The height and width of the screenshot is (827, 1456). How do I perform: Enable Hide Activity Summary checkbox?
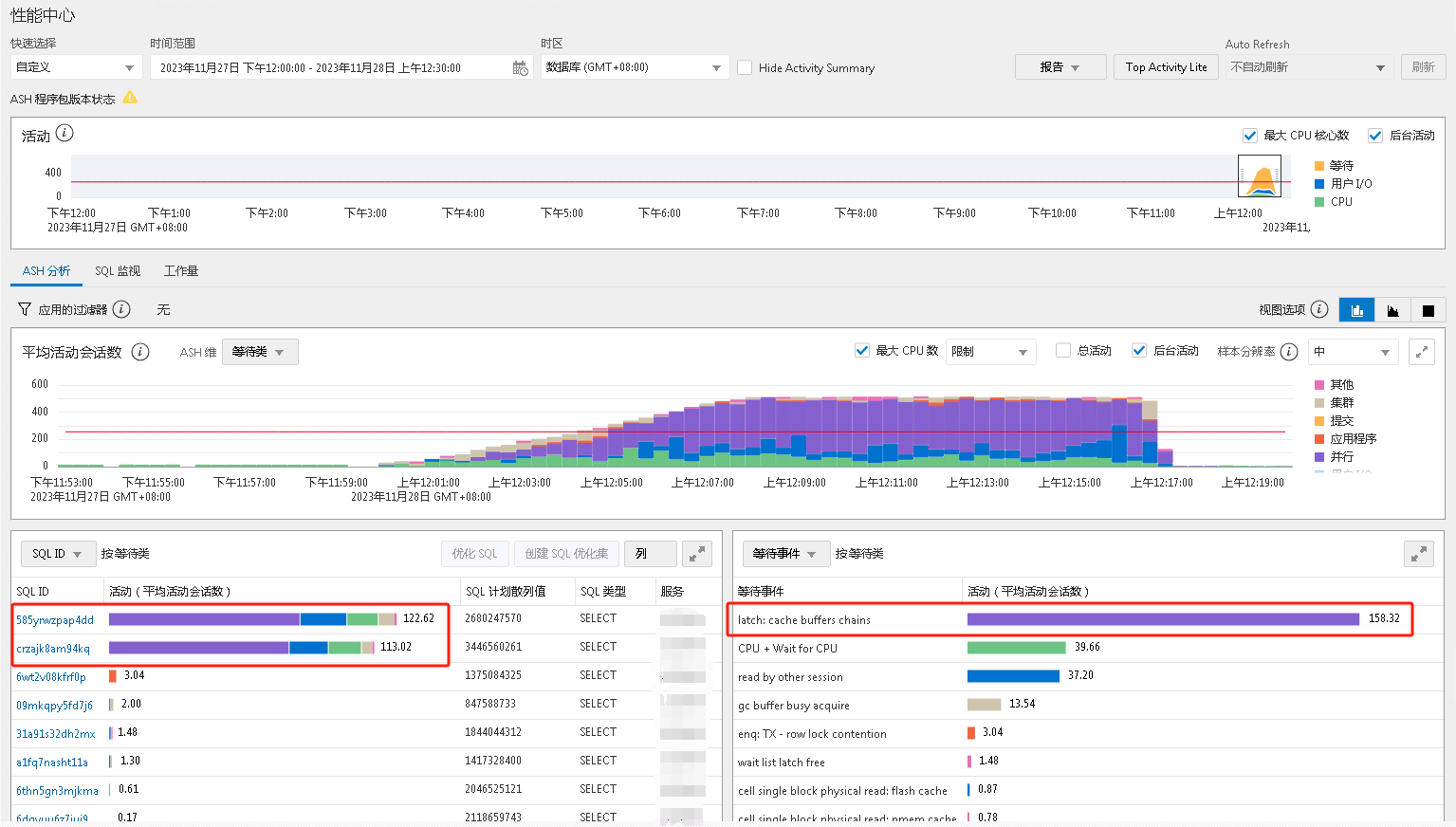click(x=745, y=68)
